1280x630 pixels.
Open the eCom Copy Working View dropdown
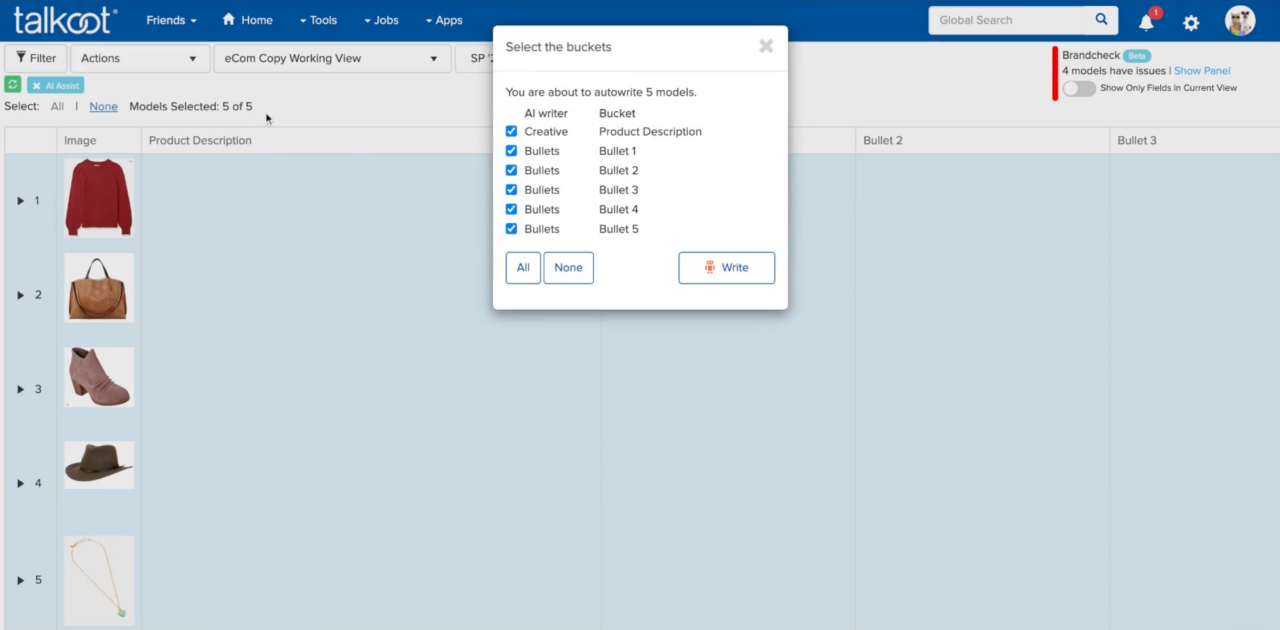tap(331, 58)
